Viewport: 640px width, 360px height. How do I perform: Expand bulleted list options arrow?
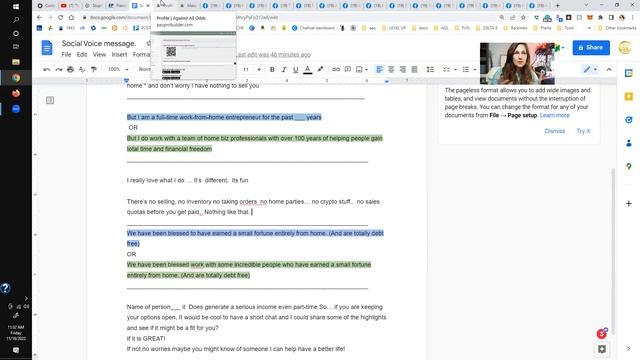tap(475, 69)
